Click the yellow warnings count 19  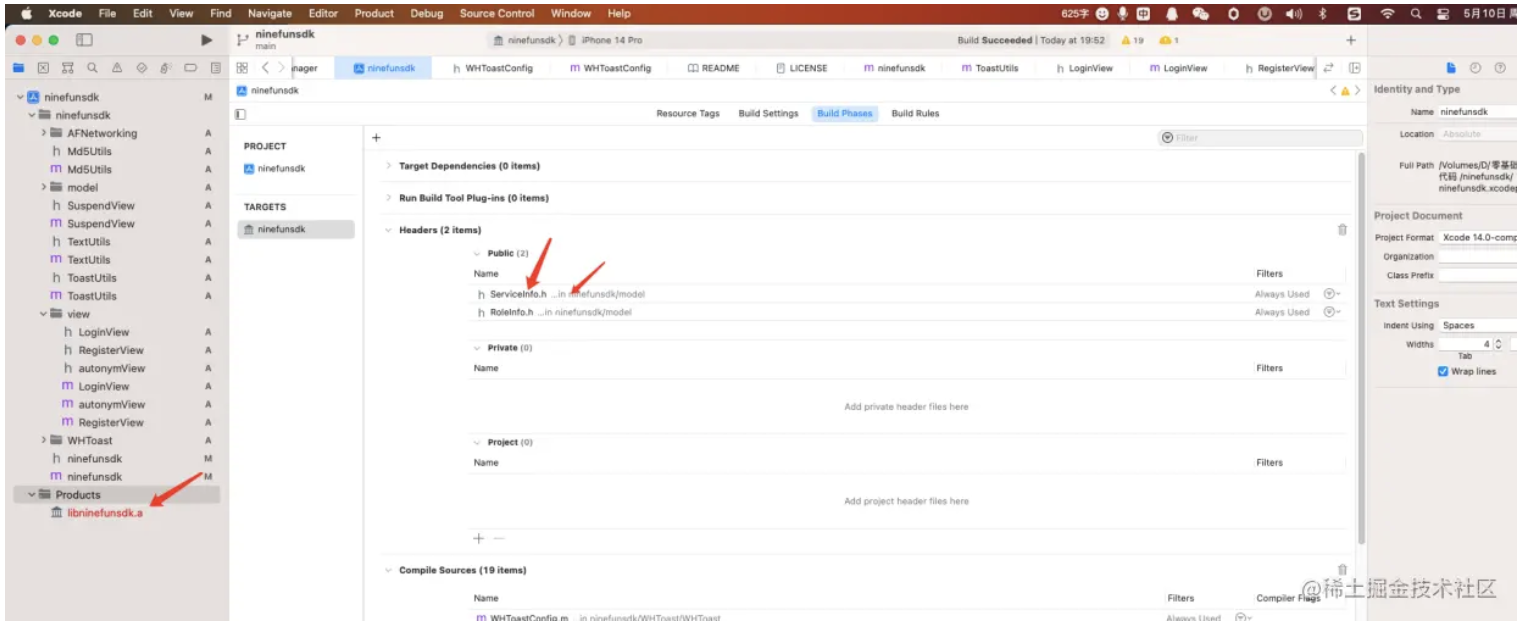[1132, 40]
